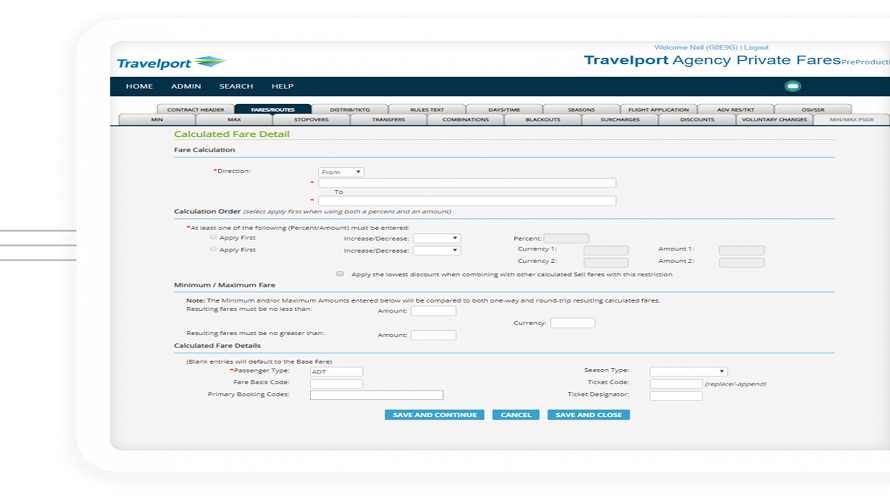This screenshot has width=890, height=500.
Task: Open the Max tab
Action: [234, 120]
